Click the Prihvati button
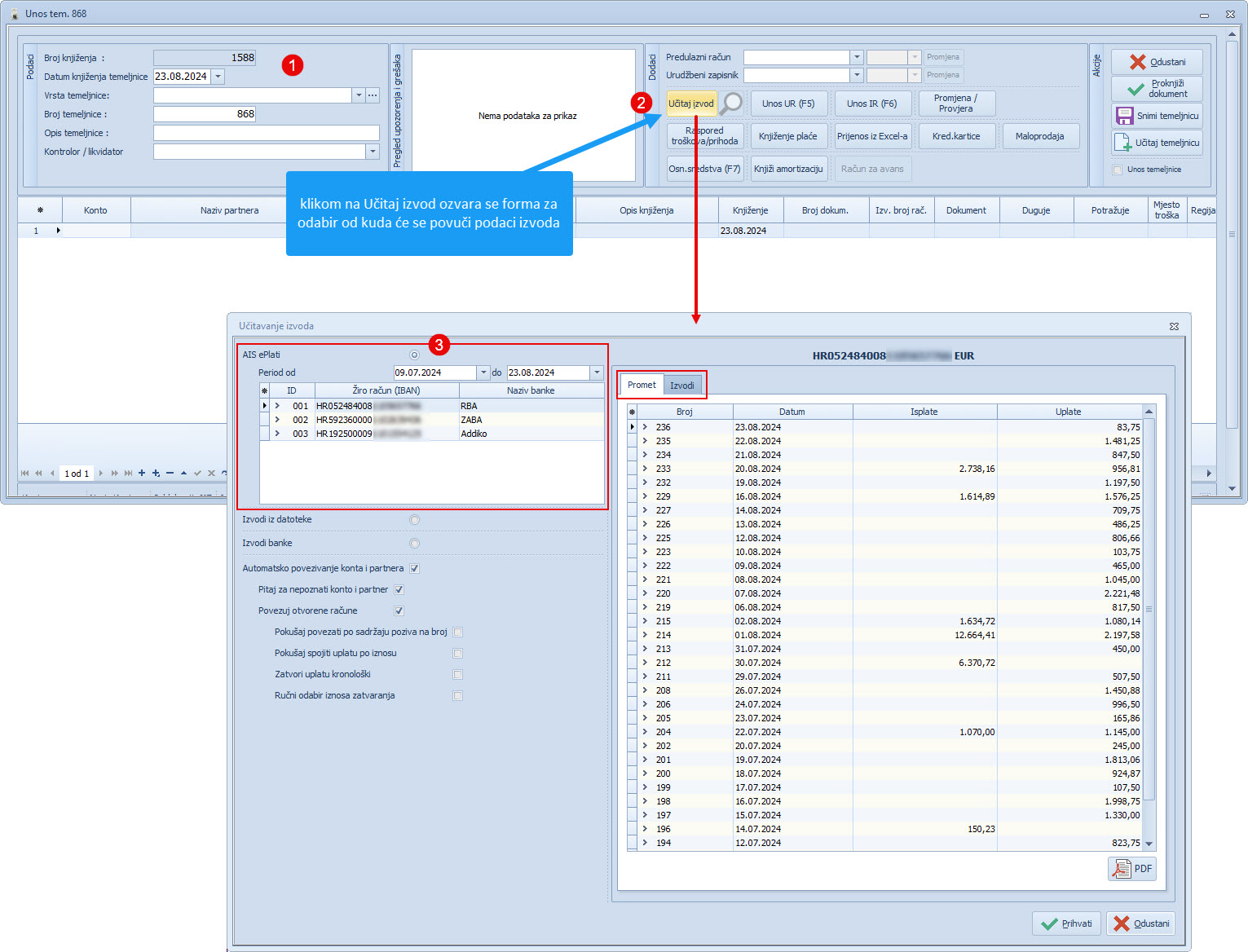The image size is (1248, 952). click(1066, 923)
